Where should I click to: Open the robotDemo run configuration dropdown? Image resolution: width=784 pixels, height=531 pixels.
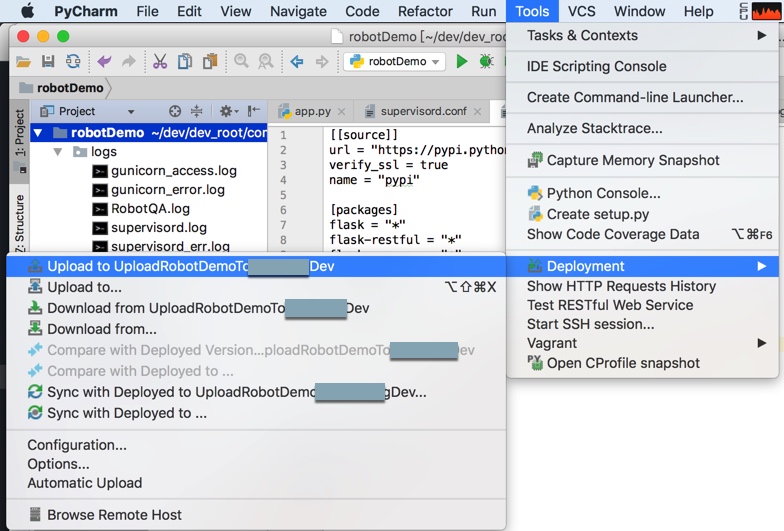pyautogui.click(x=394, y=62)
